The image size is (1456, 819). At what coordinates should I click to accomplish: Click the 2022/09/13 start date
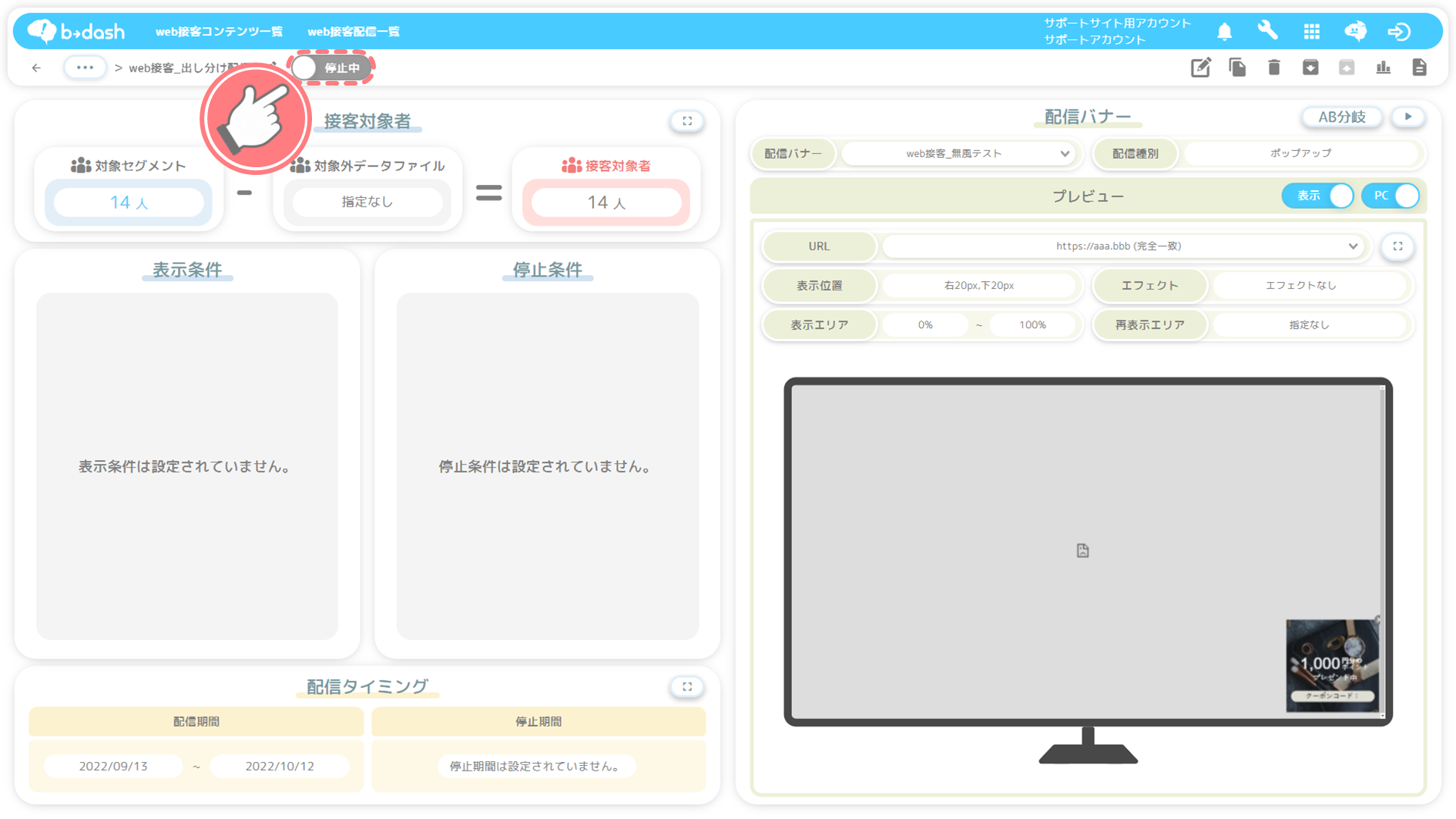point(113,767)
